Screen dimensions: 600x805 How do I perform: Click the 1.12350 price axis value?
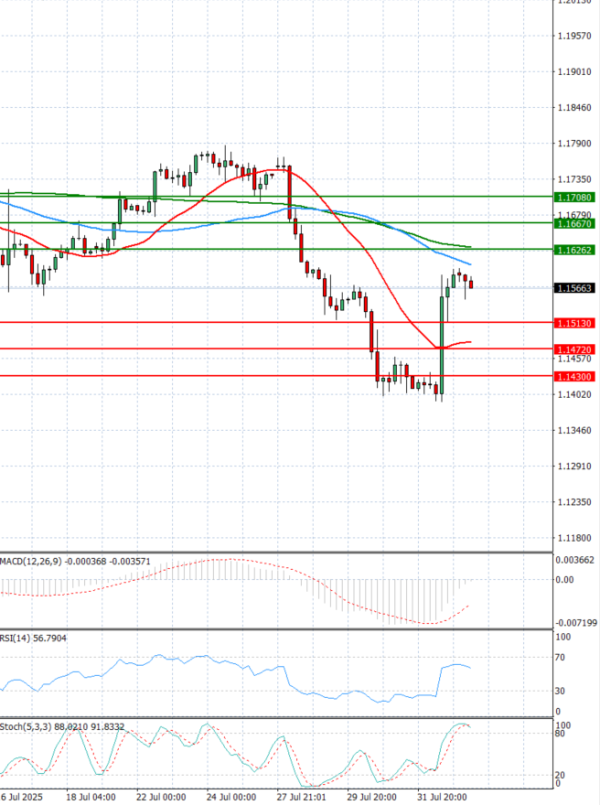[574, 502]
